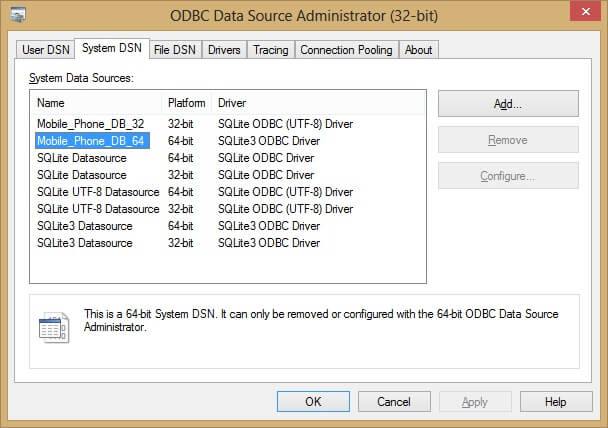Select the Mobile_Phone_DB_64 entry
The width and height of the screenshot is (608, 428).
(x=91, y=141)
